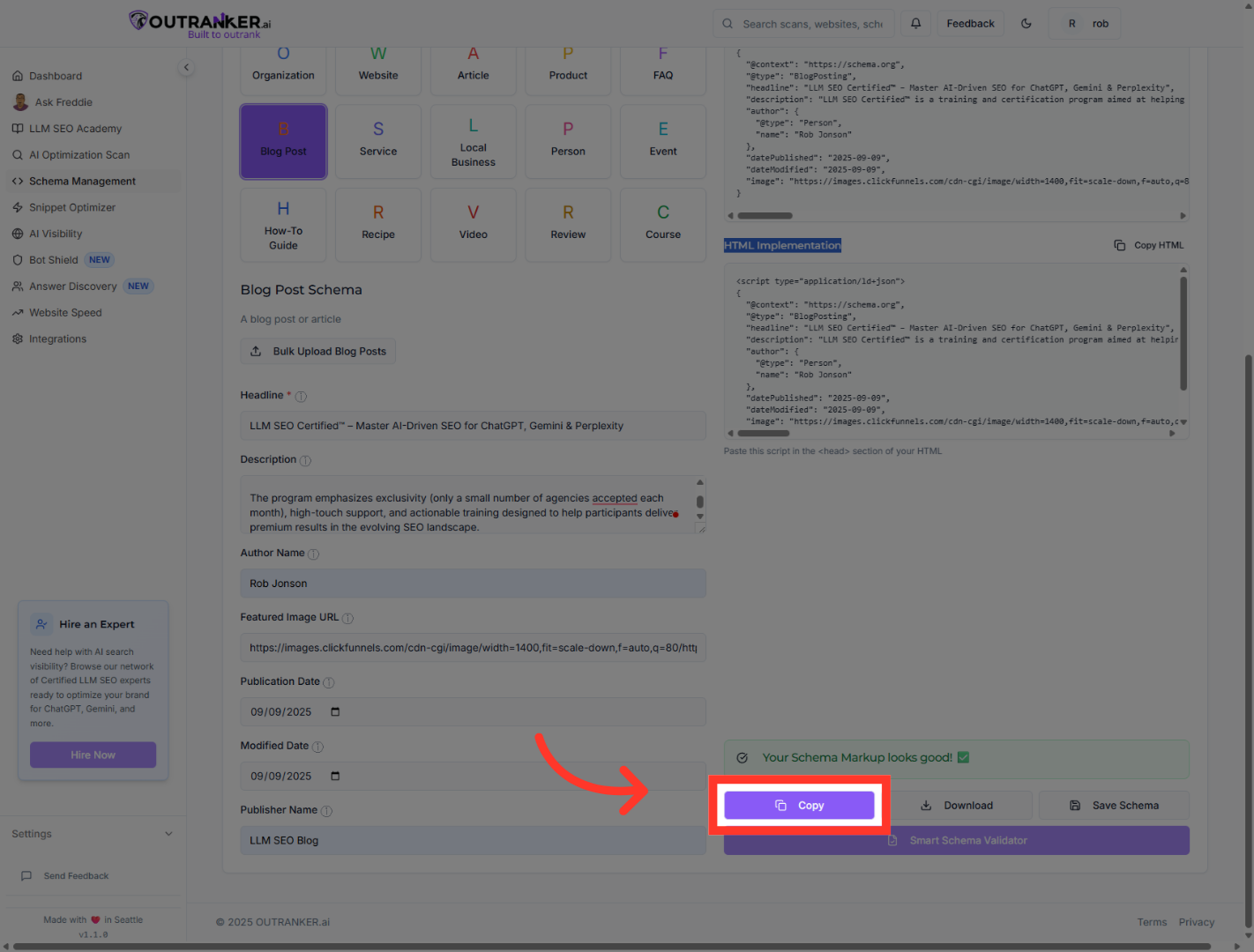Open Bot Shield in the sidebar
Viewport: 1254px width, 952px height.
pyautogui.click(x=93, y=260)
